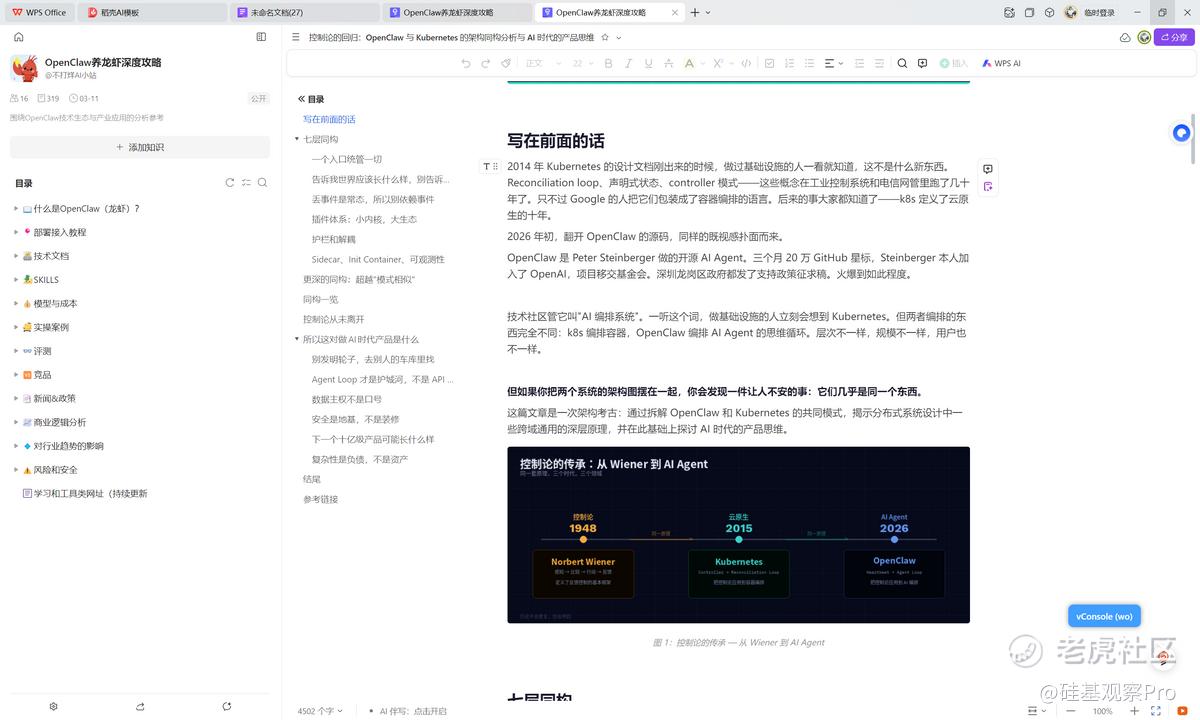The width and height of the screenshot is (1200, 720).
Task: Collapse the 目录 outline panel
Action: [x=301, y=99]
